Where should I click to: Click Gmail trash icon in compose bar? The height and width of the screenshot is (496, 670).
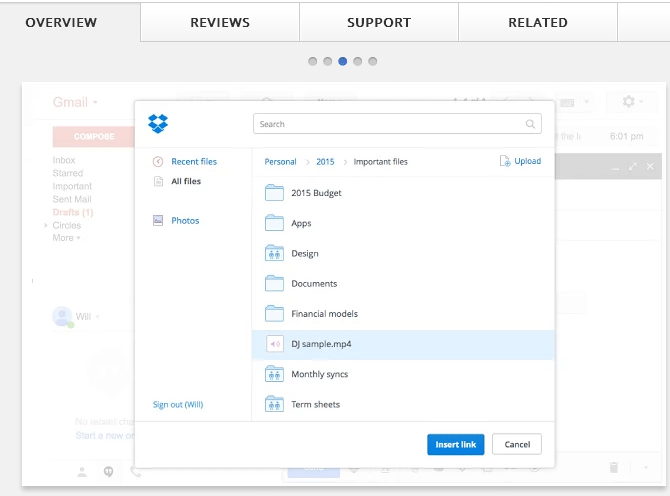tap(614, 467)
